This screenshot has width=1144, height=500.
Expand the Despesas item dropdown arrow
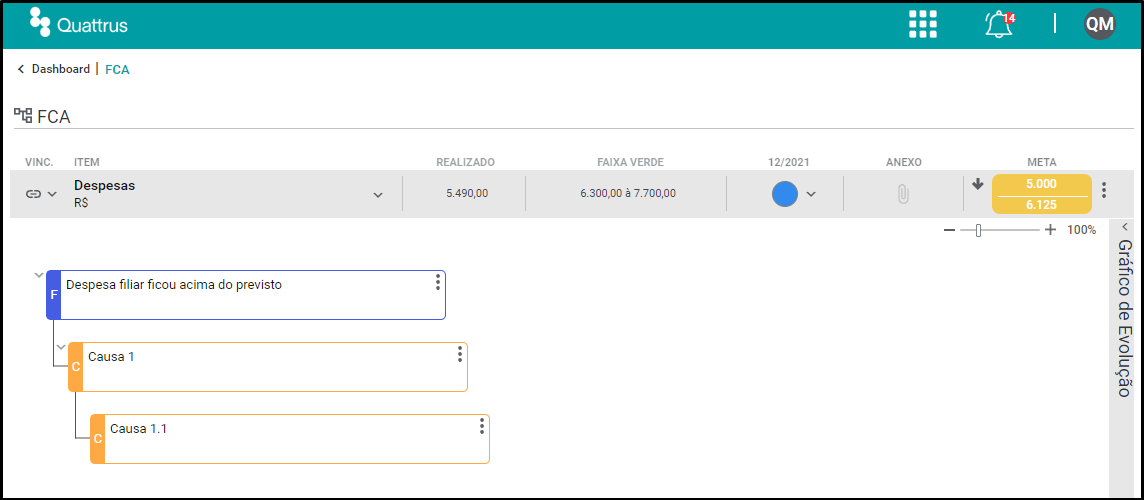[x=378, y=195]
